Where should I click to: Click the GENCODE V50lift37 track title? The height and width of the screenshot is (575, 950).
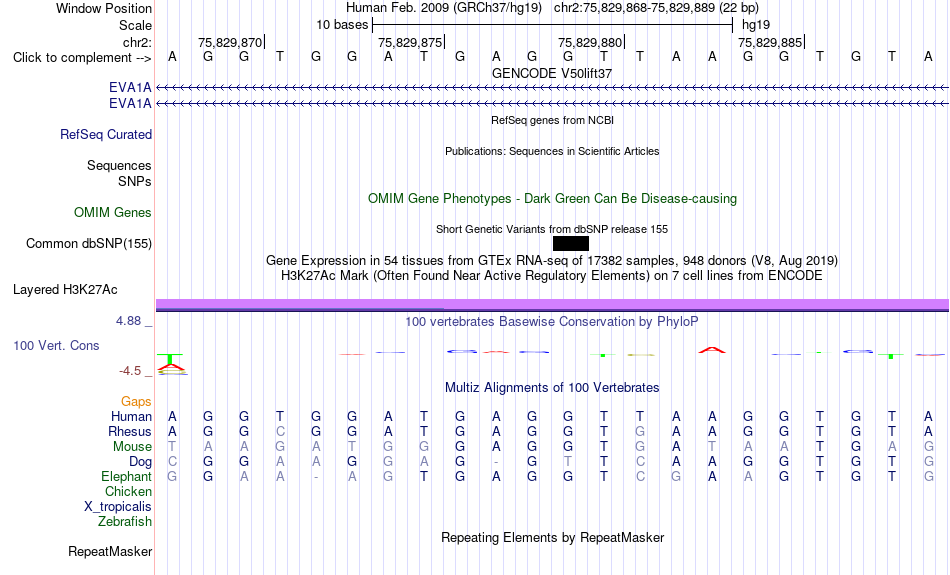pos(552,73)
